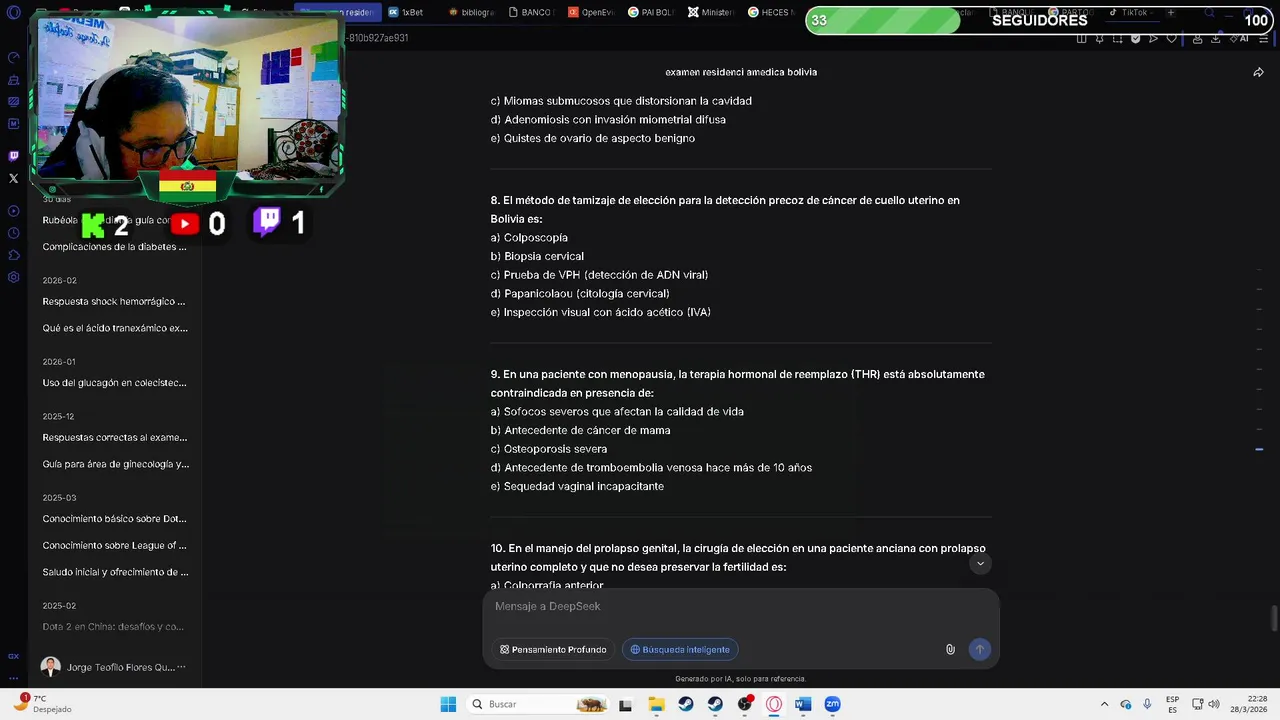Open downloads icon in address bar
The width and height of the screenshot is (1280, 720).
point(1215,38)
